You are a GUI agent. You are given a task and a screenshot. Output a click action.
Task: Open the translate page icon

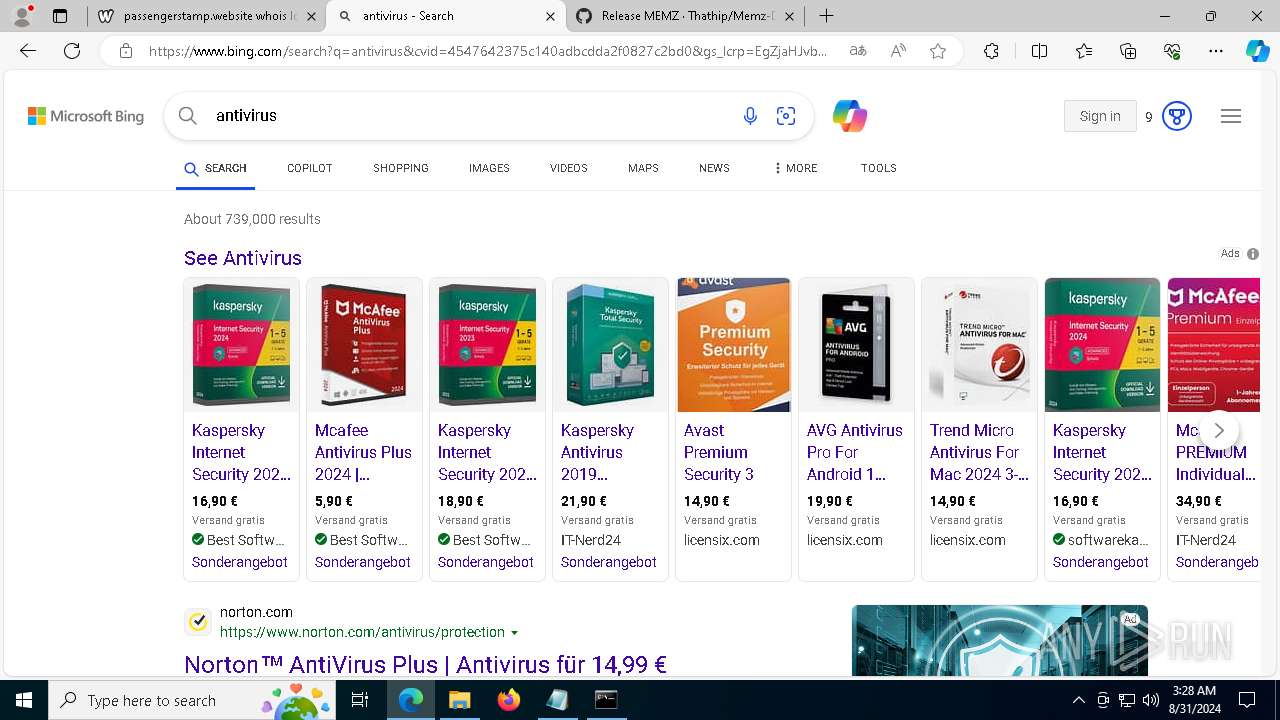(x=858, y=51)
